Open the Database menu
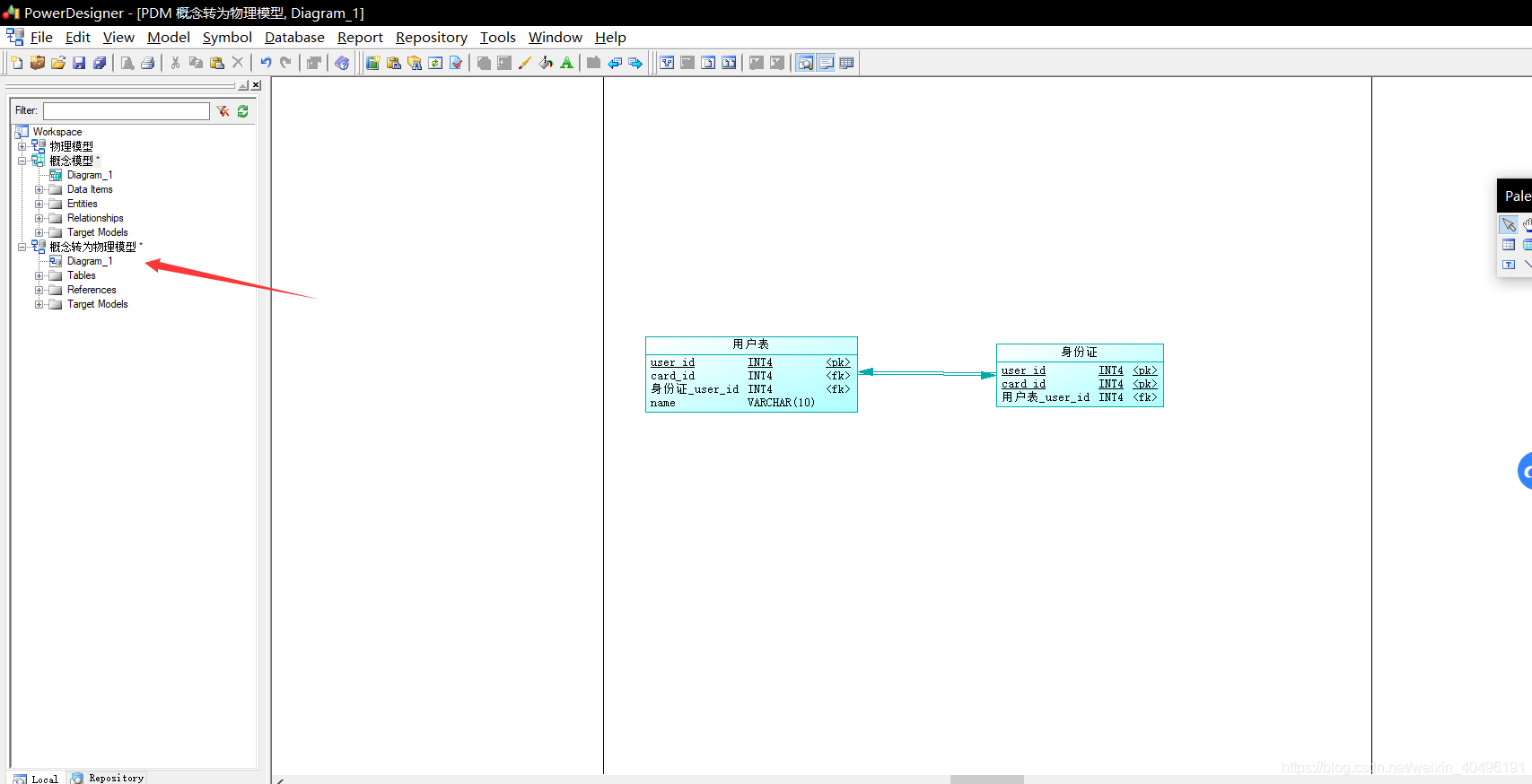This screenshot has width=1532, height=784. point(294,37)
